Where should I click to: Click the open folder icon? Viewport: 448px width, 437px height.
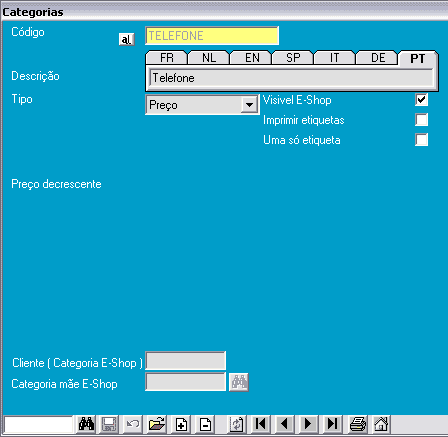pos(157,424)
